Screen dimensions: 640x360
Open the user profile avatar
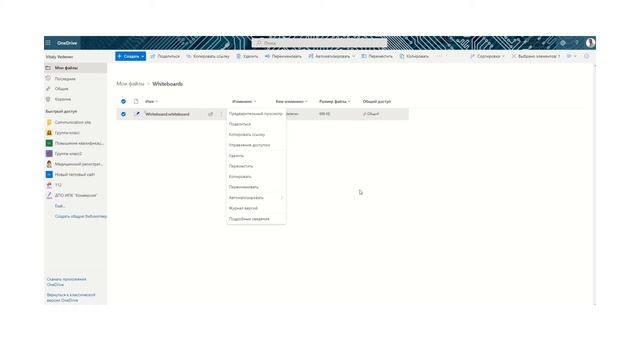pyautogui.click(x=590, y=43)
